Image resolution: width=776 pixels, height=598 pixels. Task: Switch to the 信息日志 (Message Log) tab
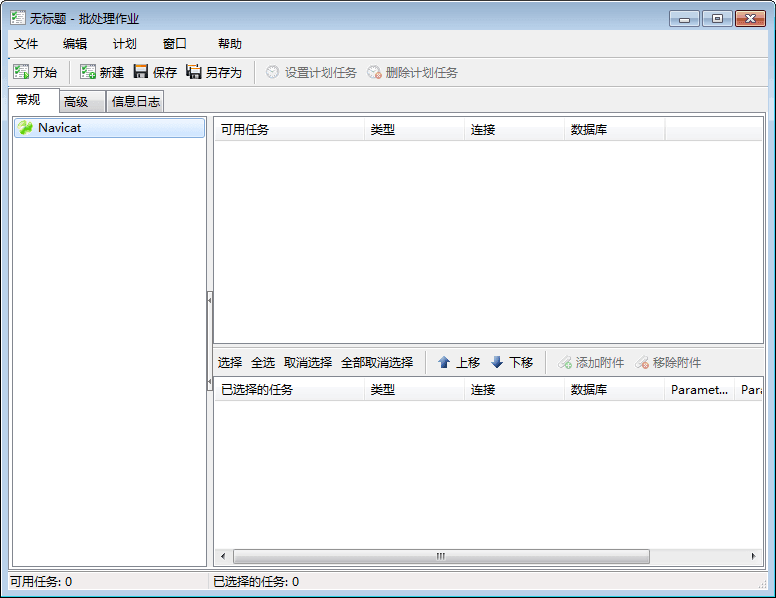pyautogui.click(x=135, y=101)
